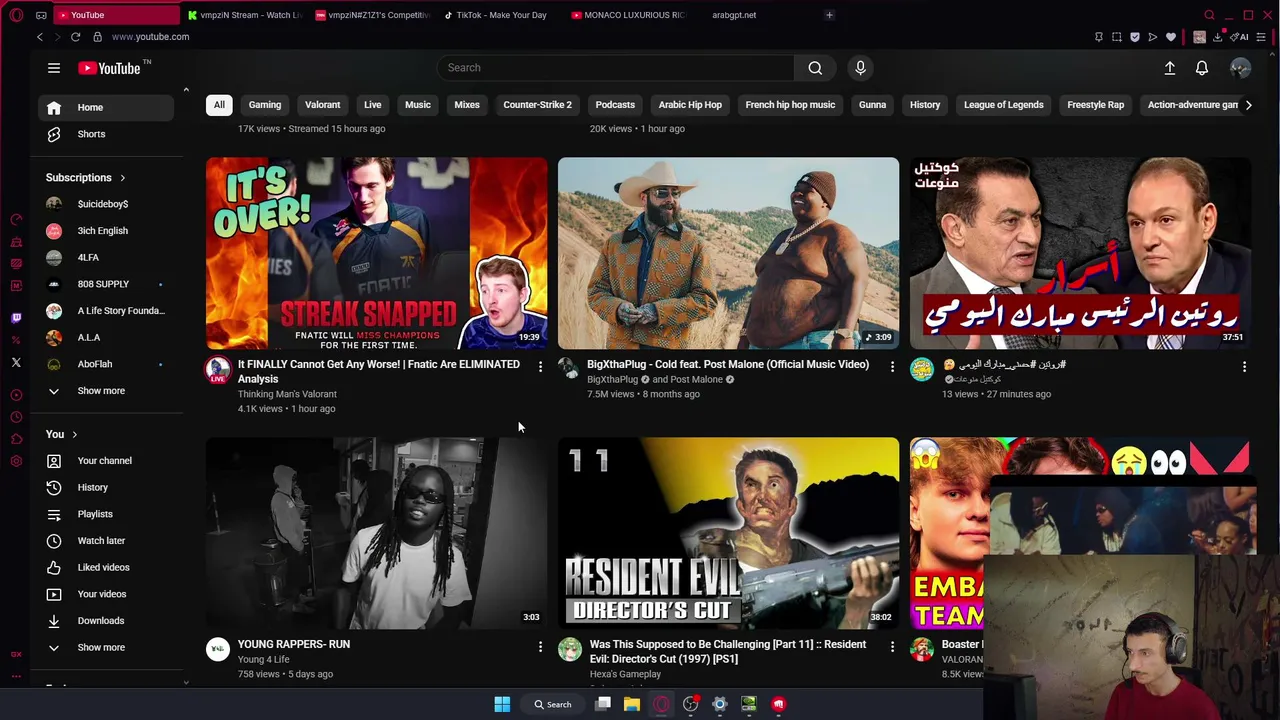Open Shorts in the YouTube sidebar
The height and width of the screenshot is (720, 1280).
[105, 134]
